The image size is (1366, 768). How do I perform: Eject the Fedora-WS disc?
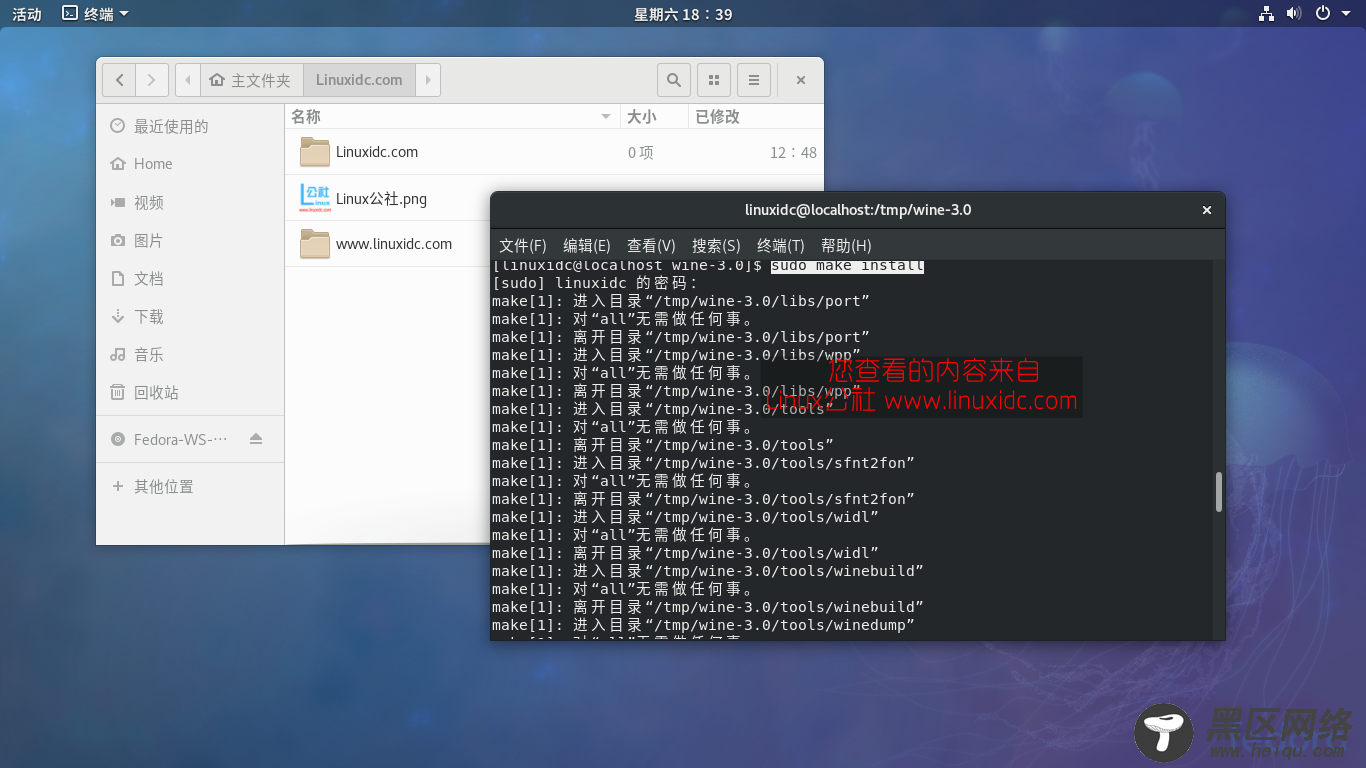[x=256, y=439]
